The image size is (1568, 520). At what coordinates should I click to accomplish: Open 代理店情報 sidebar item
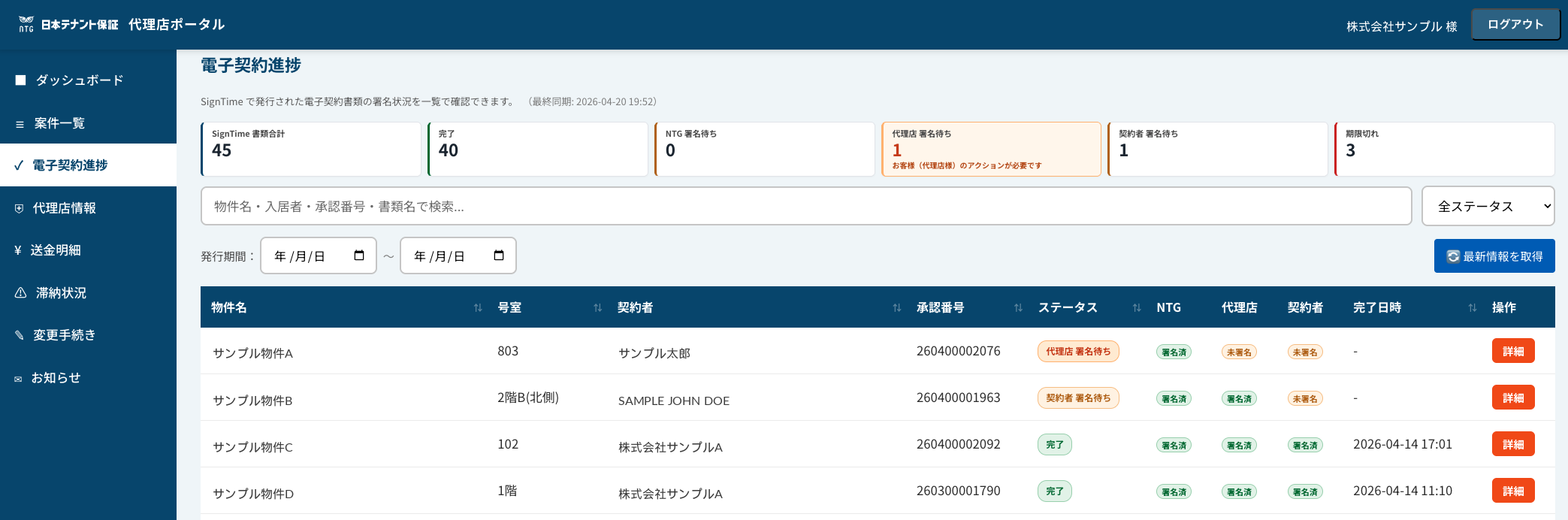point(88,208)
